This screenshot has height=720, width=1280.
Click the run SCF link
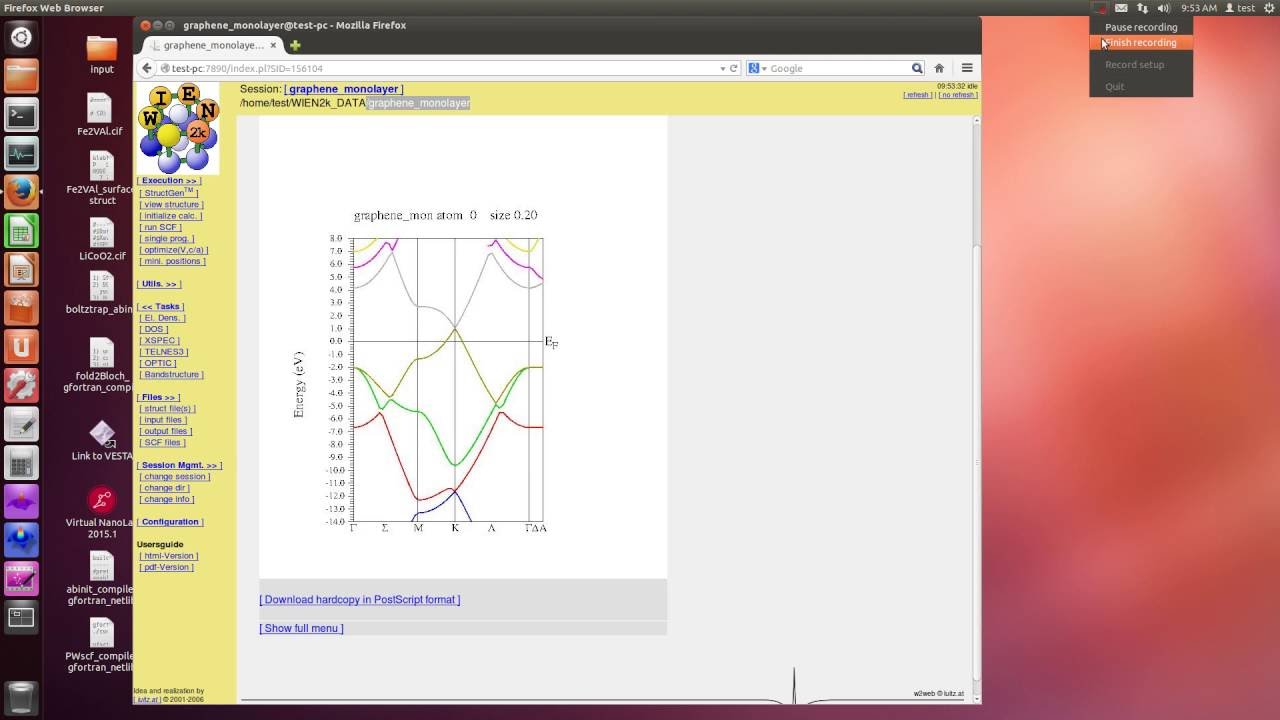pos(160,227)
